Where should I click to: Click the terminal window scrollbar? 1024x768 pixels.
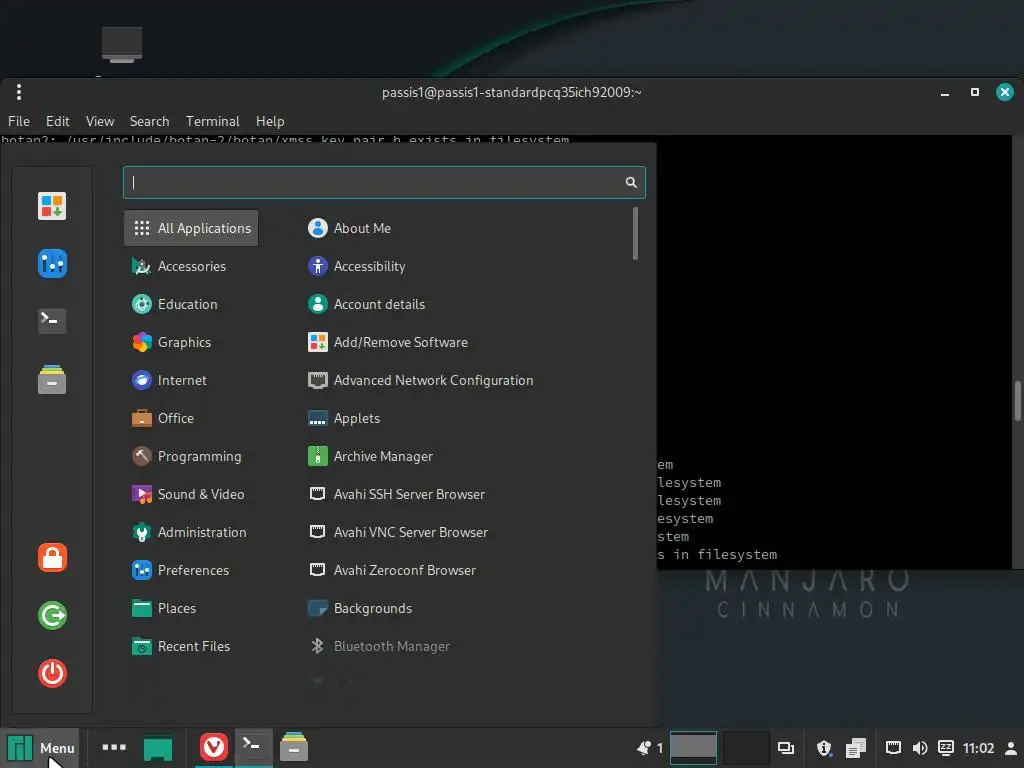[1017, 401]
